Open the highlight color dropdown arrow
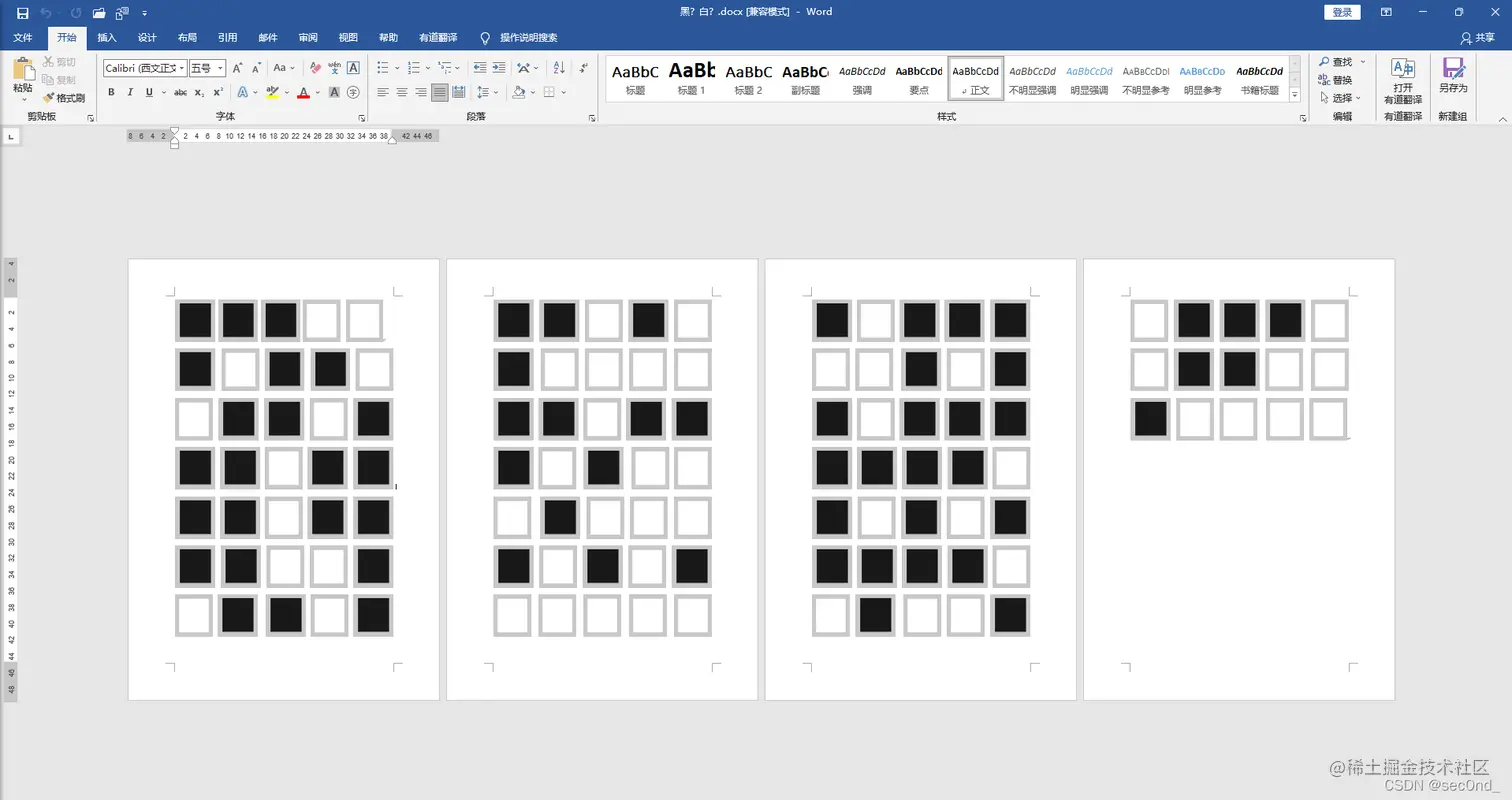This screenshot has height=800, width=1512. point(287,92)
